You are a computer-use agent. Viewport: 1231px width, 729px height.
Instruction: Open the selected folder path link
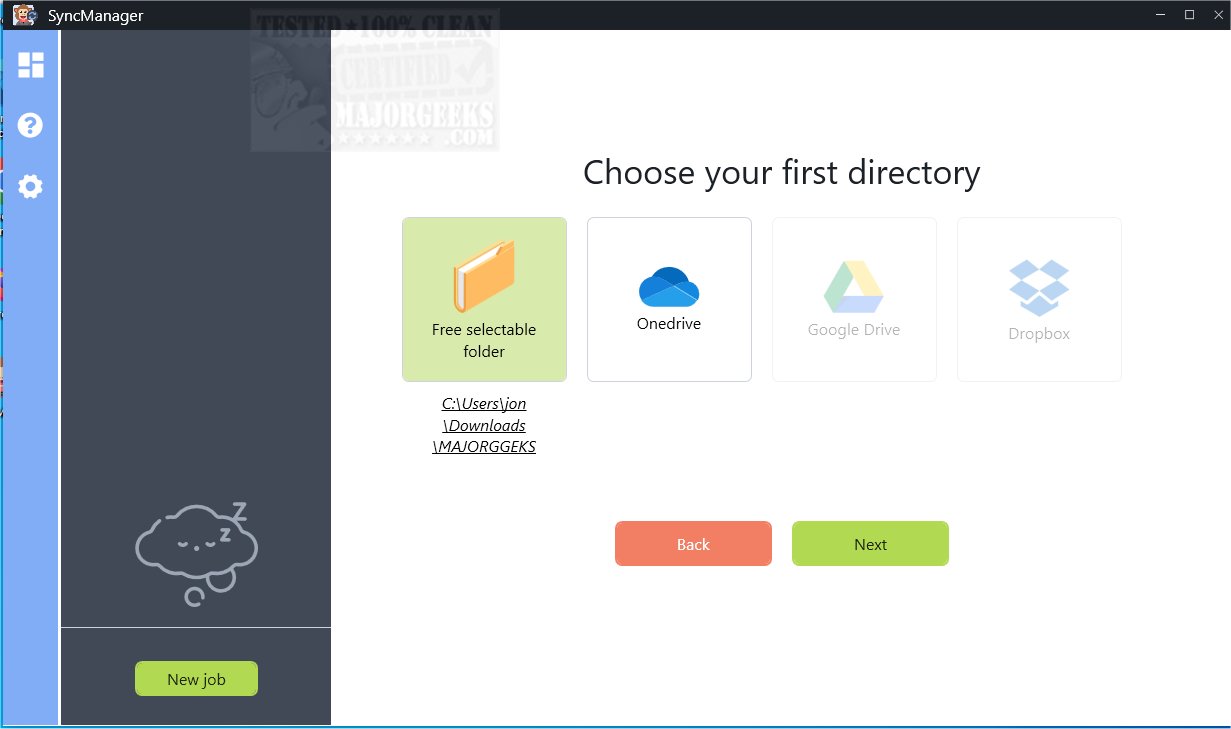click(484, 426)
